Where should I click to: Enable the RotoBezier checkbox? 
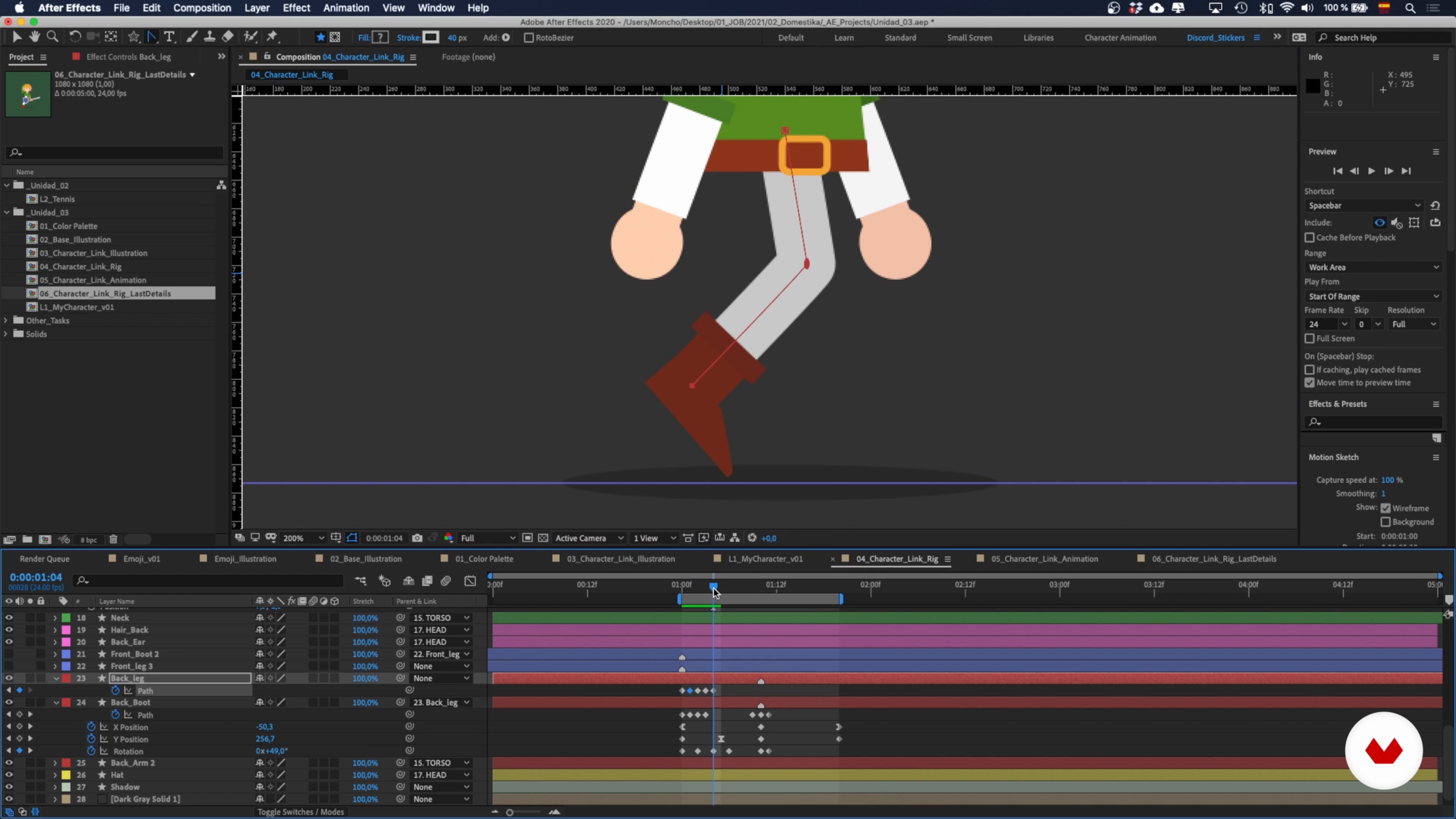pyautogui.click(x=529, y=38)
